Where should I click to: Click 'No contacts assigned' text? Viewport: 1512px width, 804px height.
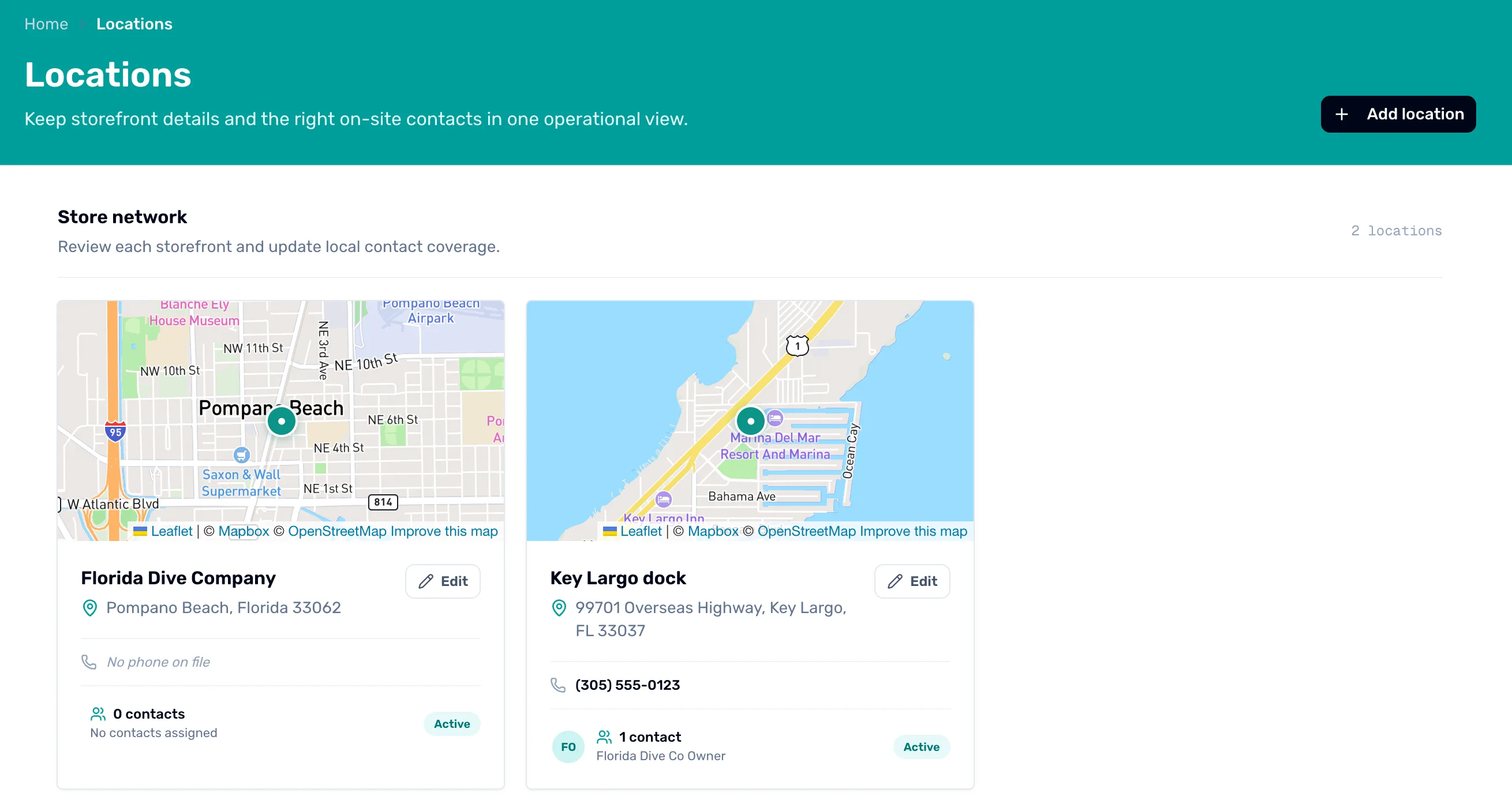tap(154, 733)
